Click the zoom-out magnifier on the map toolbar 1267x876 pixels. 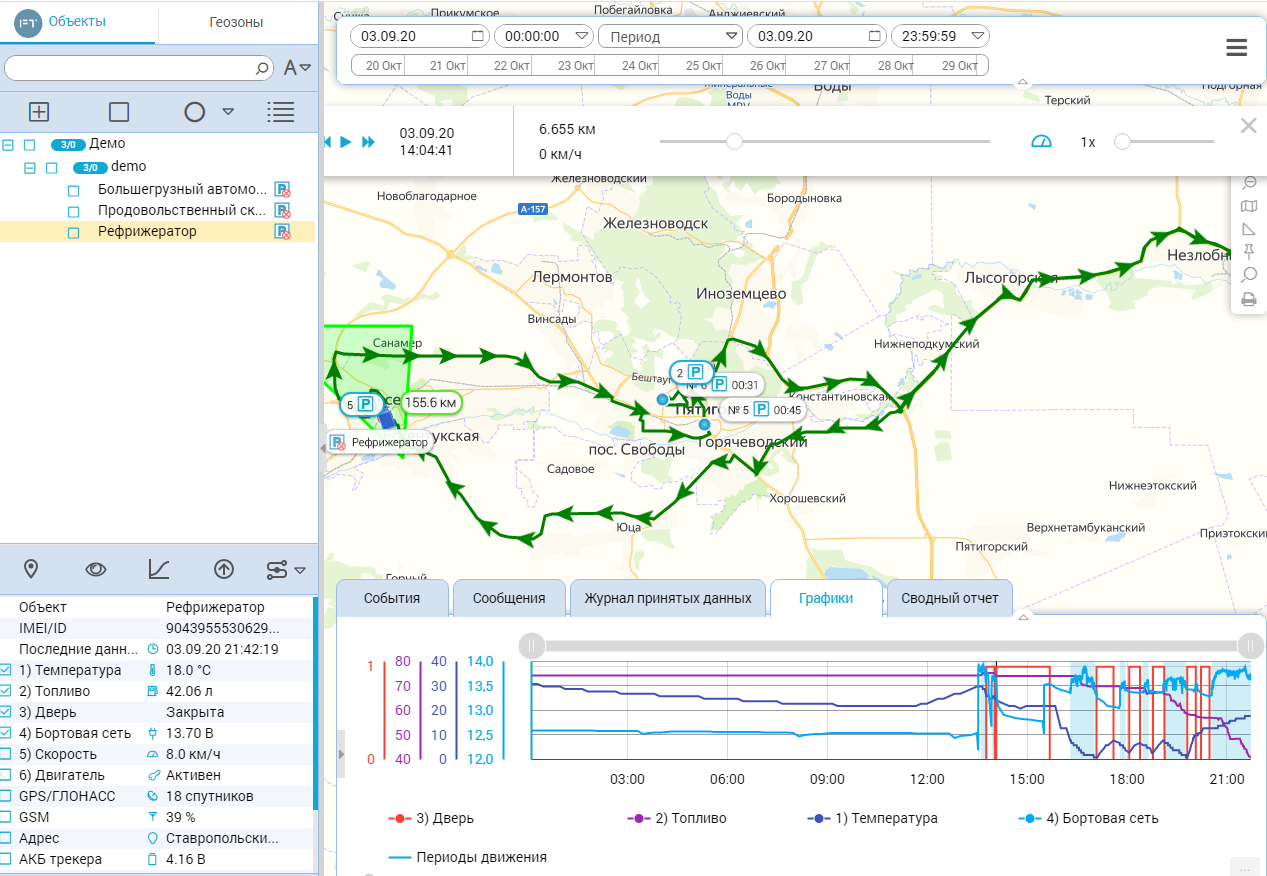1249,183
